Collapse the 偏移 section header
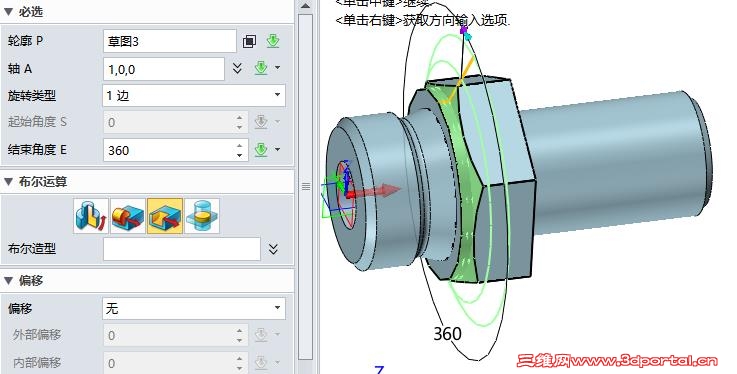This screenshot has width=737, height=374. pos(8,281)
